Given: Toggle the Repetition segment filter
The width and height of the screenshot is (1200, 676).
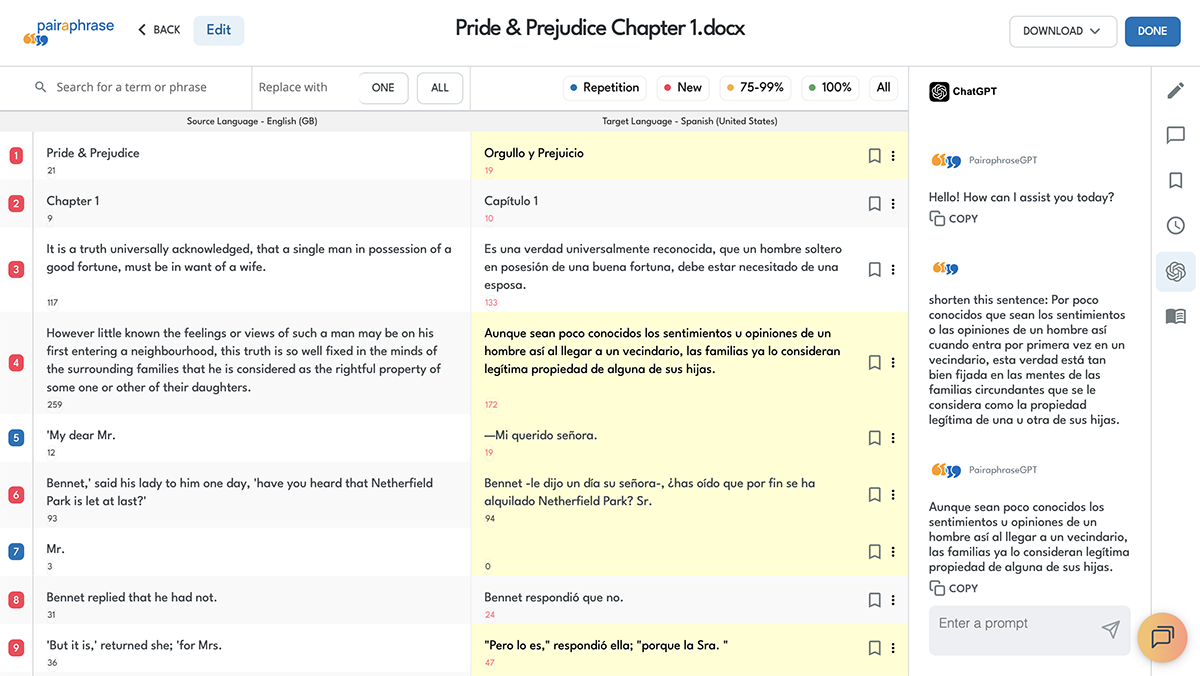Looking at the screenshot, I should click(x=604, y=88).
